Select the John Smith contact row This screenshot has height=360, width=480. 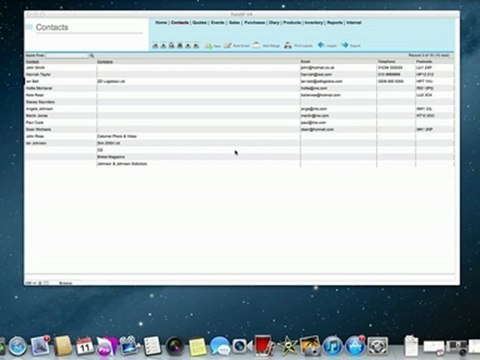coord(240,68)
